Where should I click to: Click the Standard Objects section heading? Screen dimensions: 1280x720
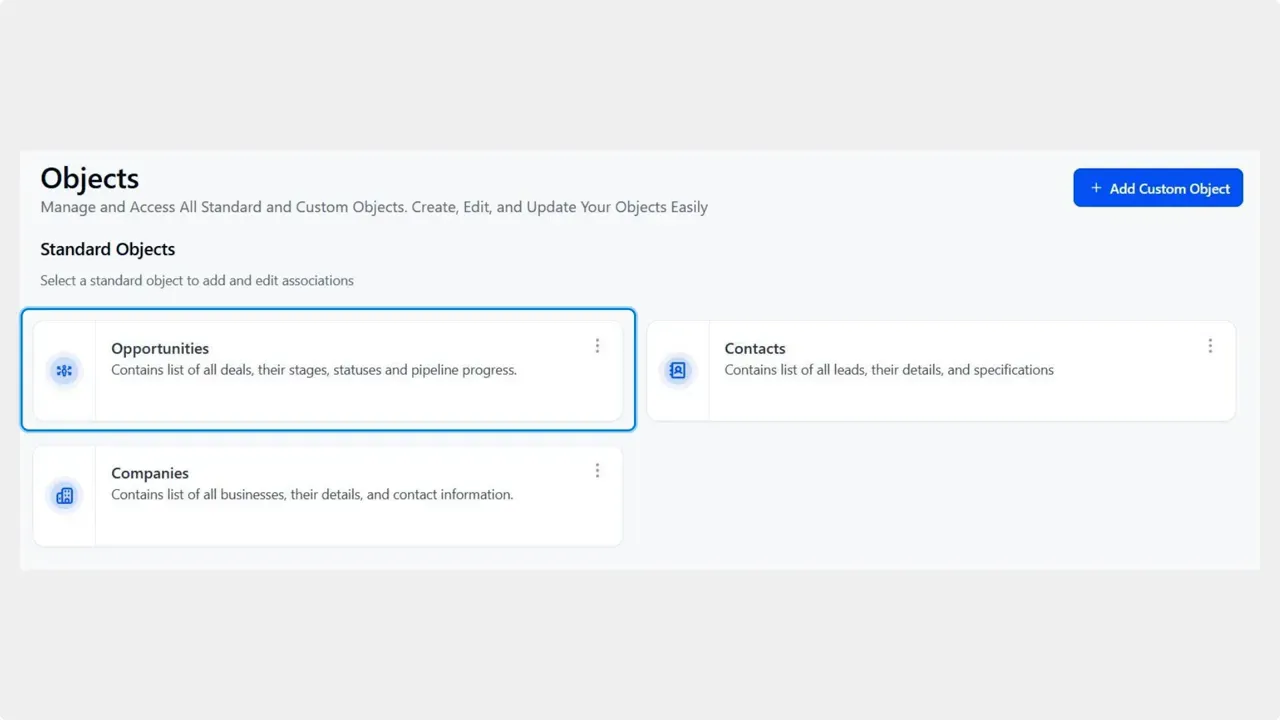click(x=107, y=249)
